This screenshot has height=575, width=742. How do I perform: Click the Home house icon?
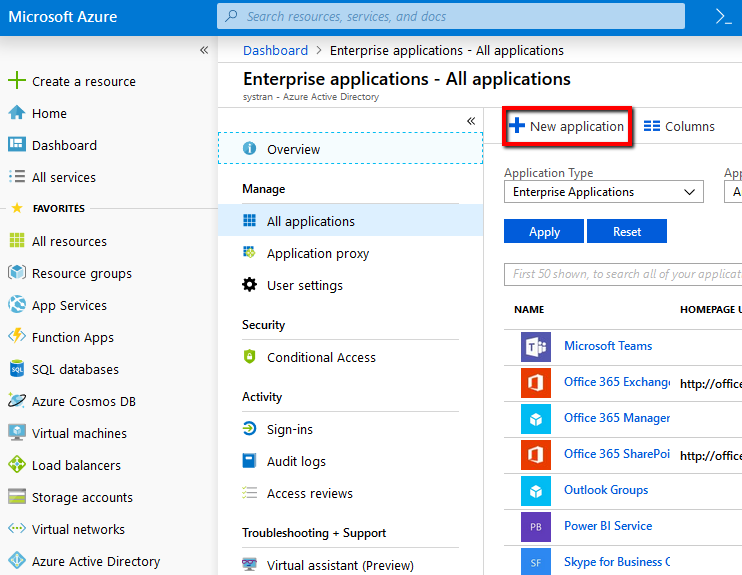tap(17, 113)
